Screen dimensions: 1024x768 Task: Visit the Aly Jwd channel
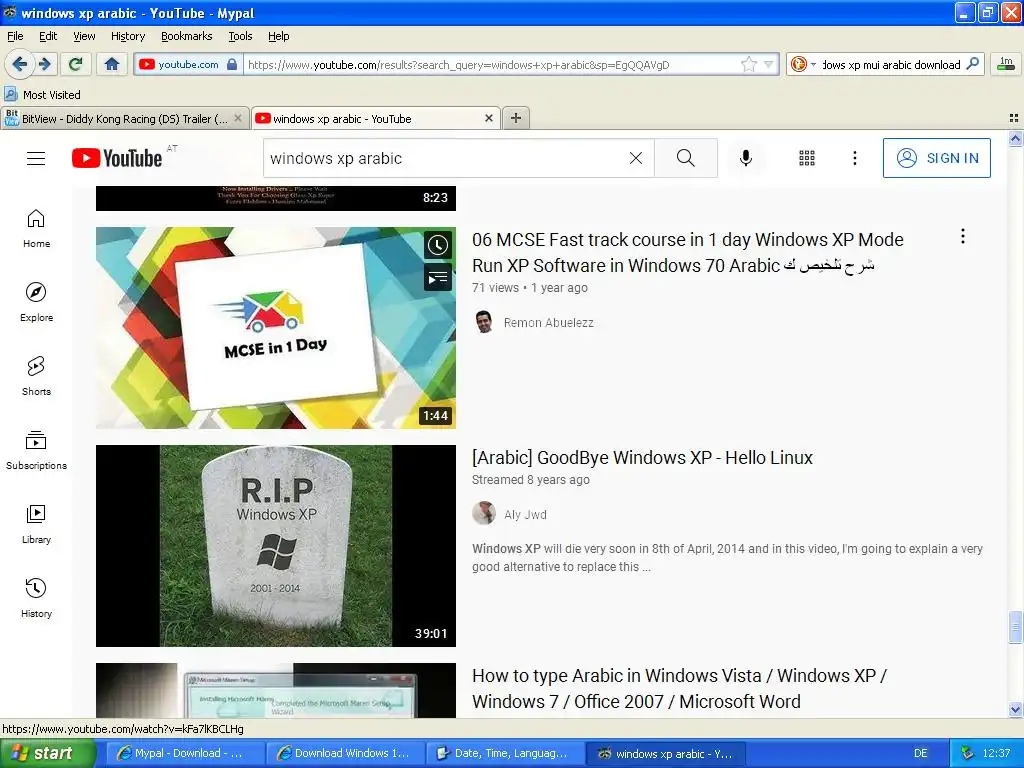(525, 515)
